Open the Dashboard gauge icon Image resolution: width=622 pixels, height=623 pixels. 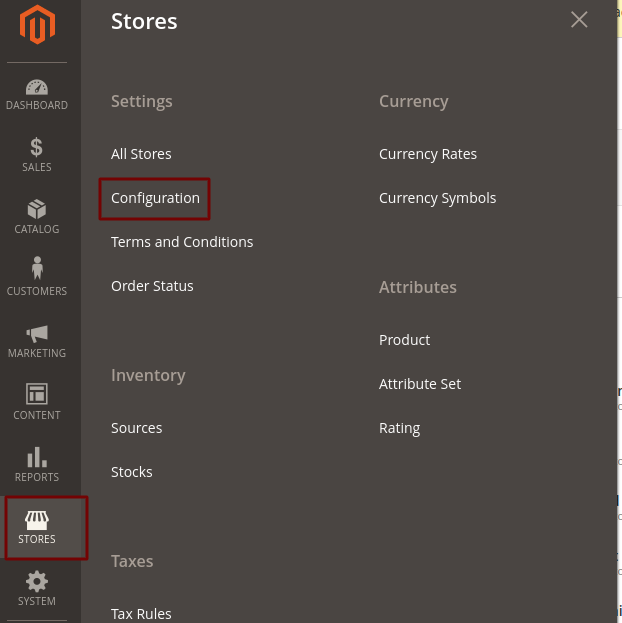[x=37, y=88]
